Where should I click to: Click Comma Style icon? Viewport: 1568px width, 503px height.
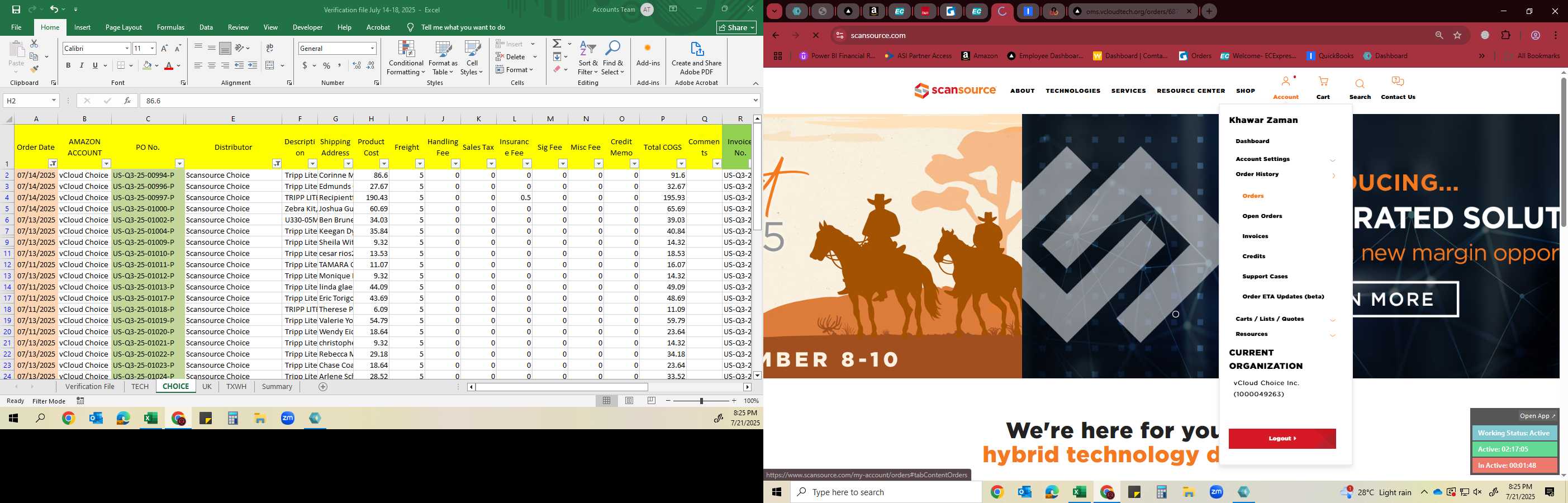[340, 65]
